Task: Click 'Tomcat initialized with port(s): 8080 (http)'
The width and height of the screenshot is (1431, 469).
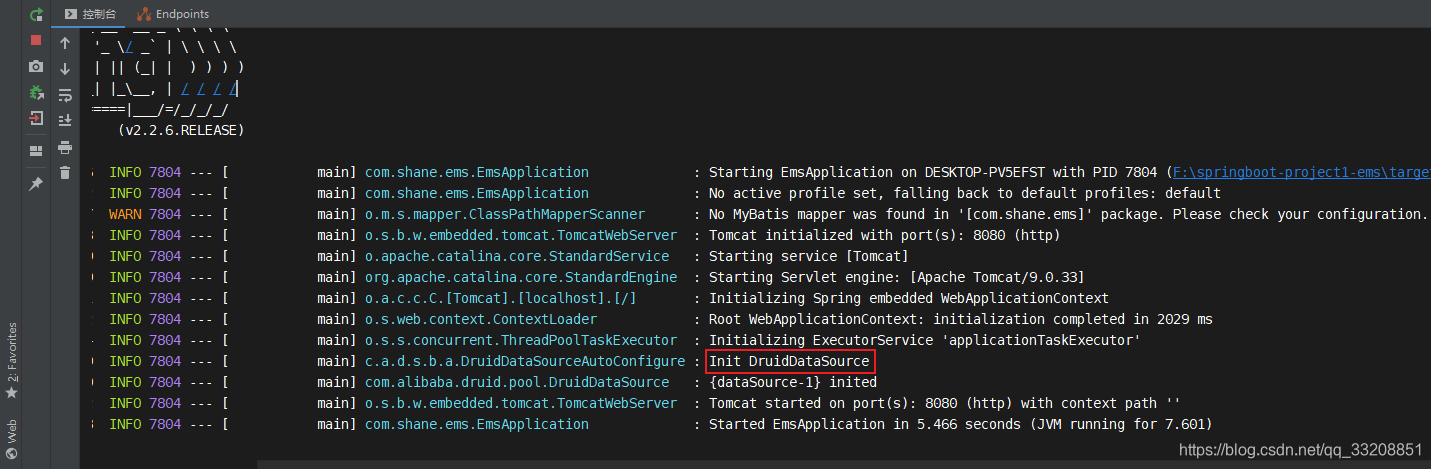Action: [x=885, y=235]
